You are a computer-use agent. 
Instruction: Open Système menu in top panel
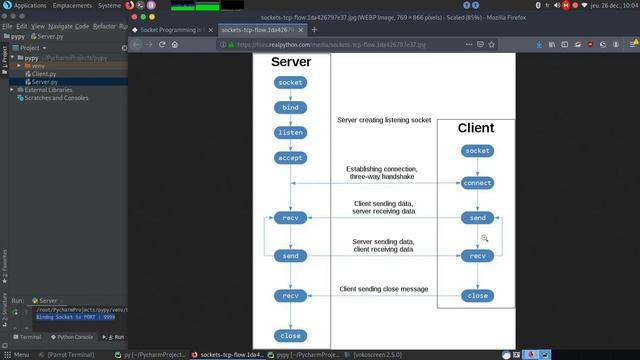pos(109,6)
